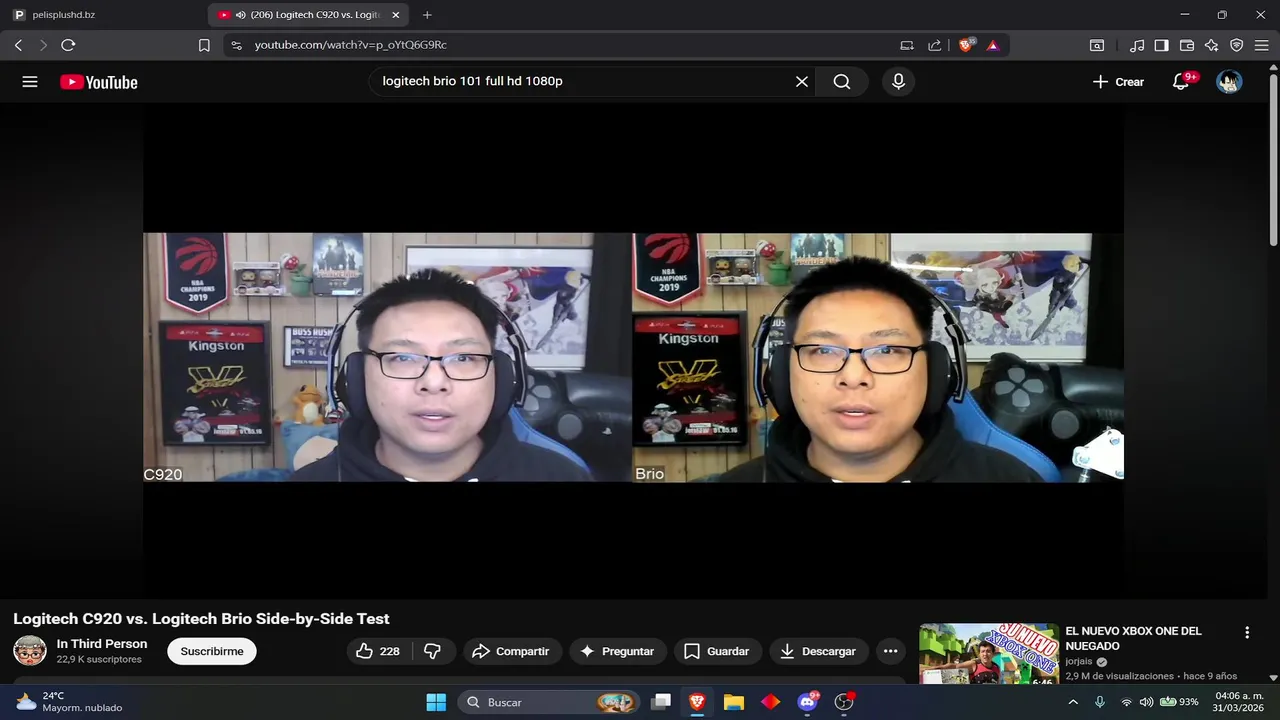Open the El Nuevo Xbox One thumbnail

click(x=989, y=654)
